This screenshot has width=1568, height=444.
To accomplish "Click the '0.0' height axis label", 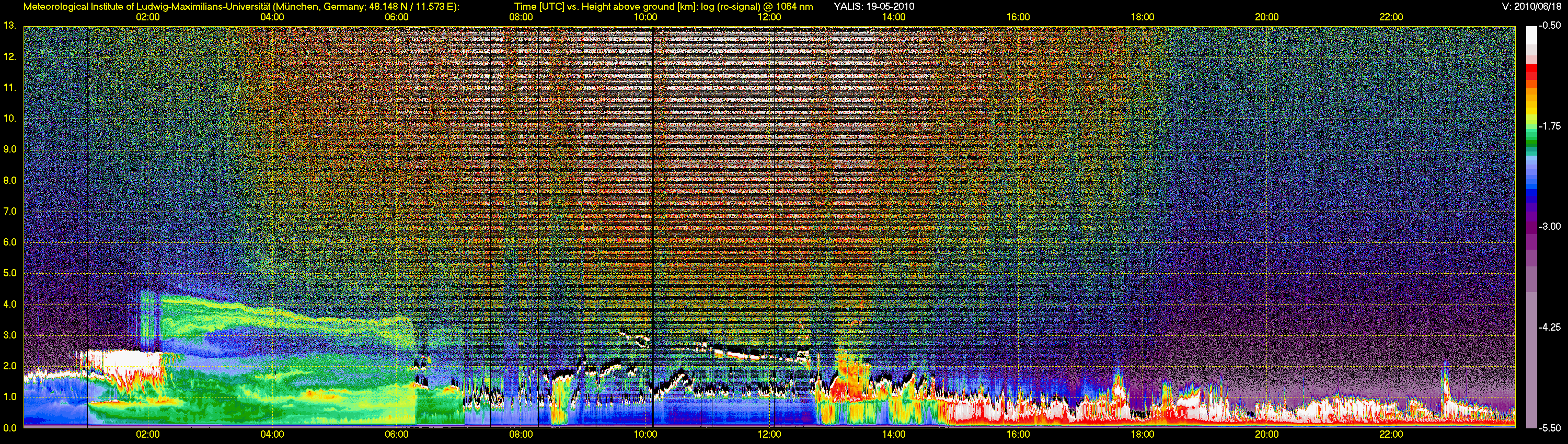I will click(10, 428).
